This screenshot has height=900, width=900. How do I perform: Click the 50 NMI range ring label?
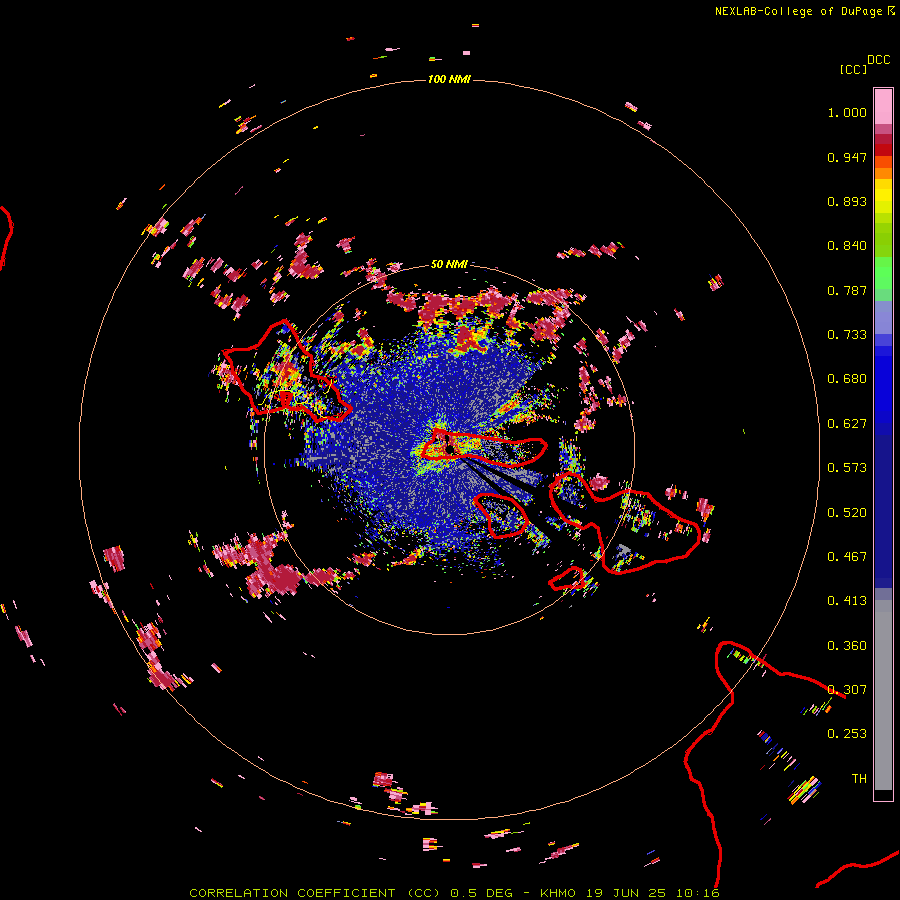coord(449,264)
